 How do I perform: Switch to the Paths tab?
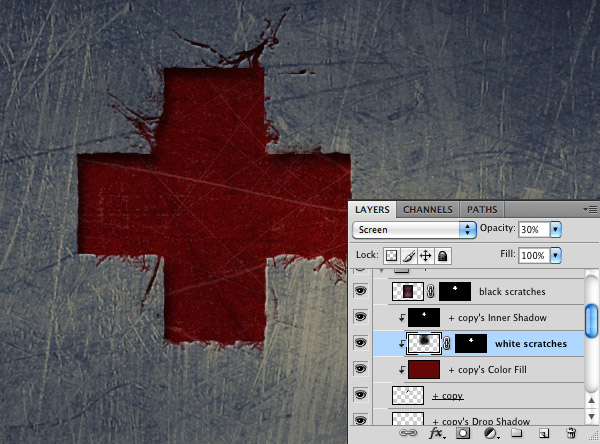[x=482, y=210]
